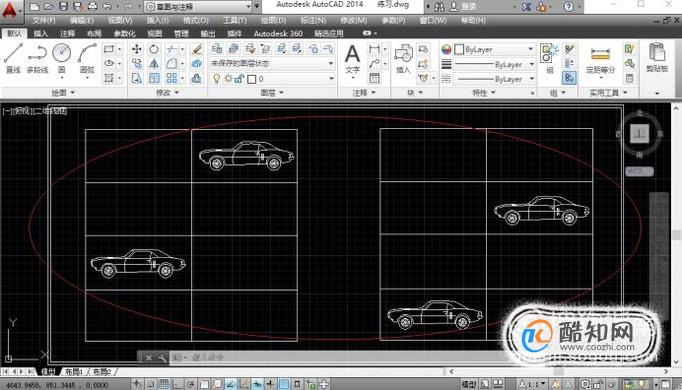Activate the Fillet tool in Modify panel

(172, 64)
